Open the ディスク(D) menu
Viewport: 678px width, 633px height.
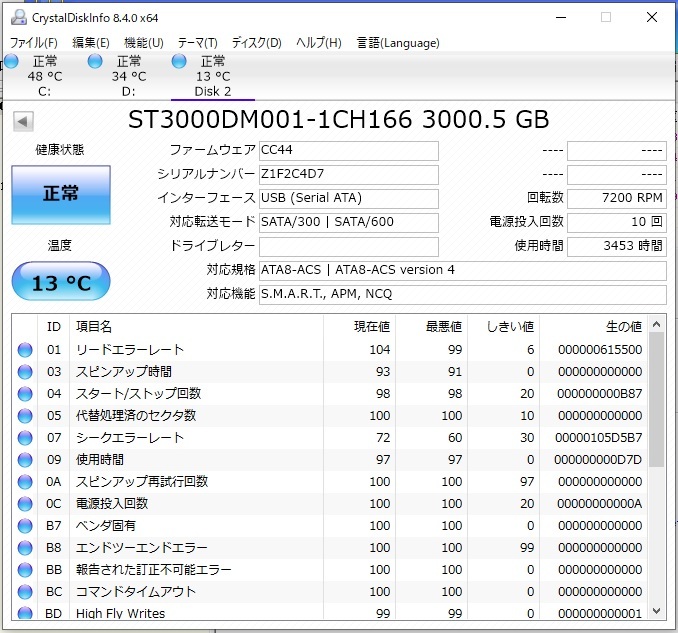(256, 43)
